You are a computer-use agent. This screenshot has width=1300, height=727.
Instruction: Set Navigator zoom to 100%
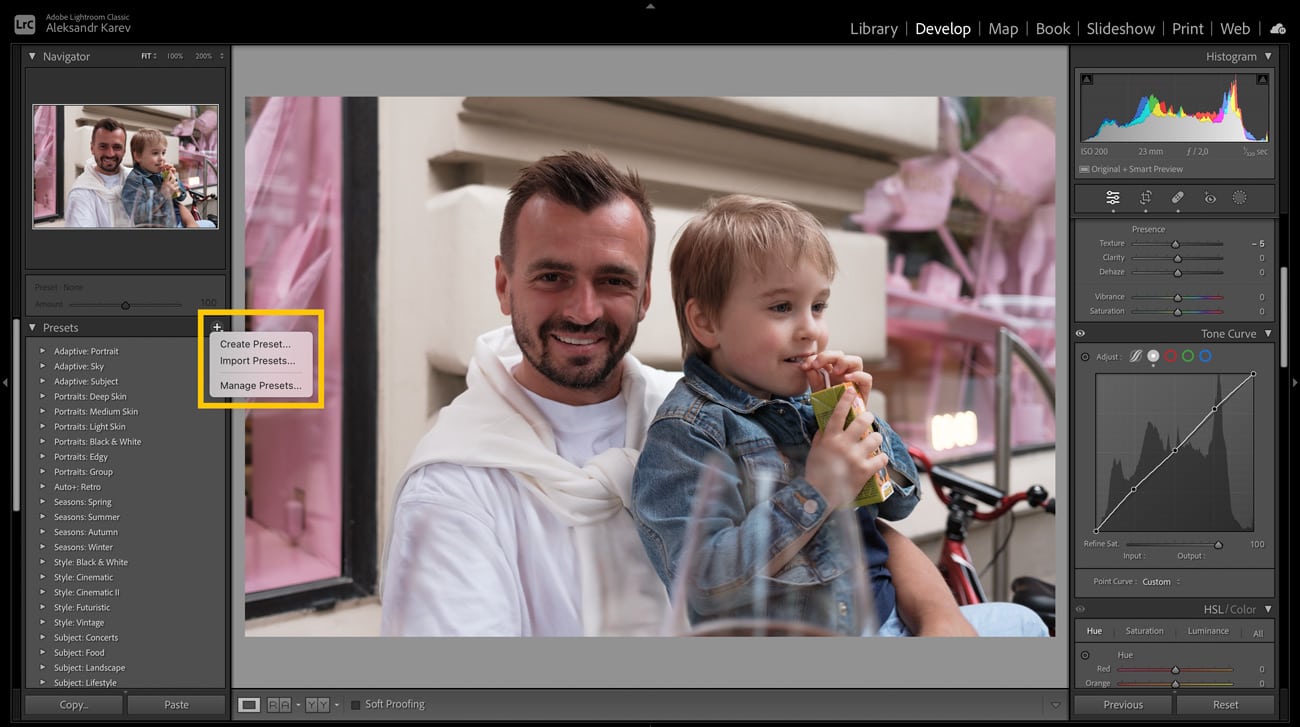175,57
